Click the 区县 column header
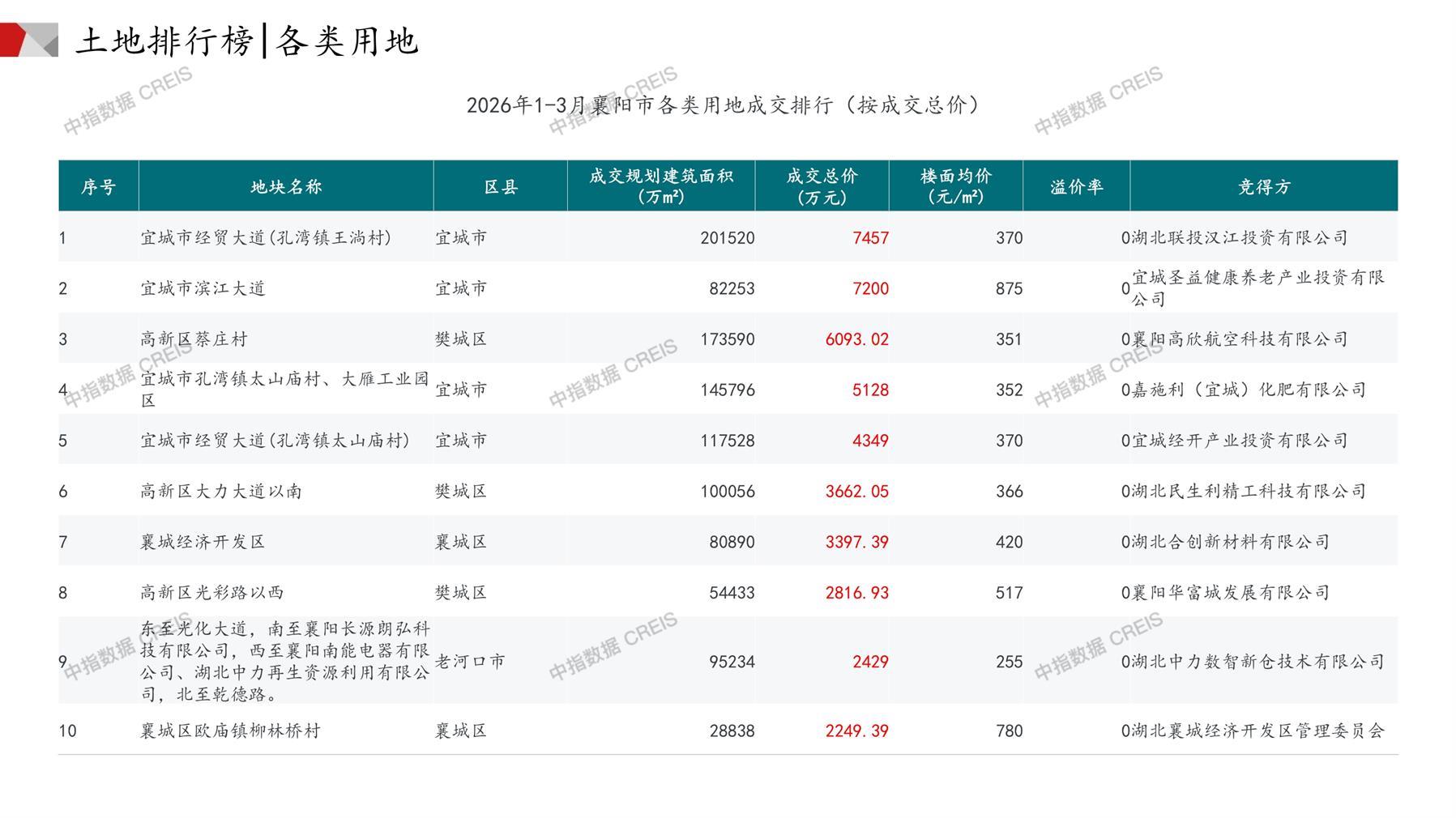The height and width of the screenshot is (818, 1456). point(500,187)
